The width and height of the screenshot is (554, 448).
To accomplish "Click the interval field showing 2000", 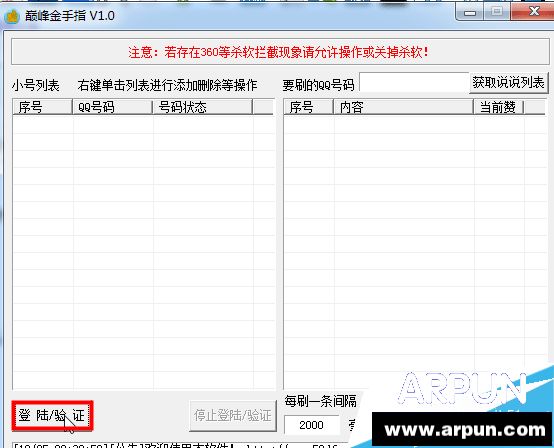I will (311, 425).
